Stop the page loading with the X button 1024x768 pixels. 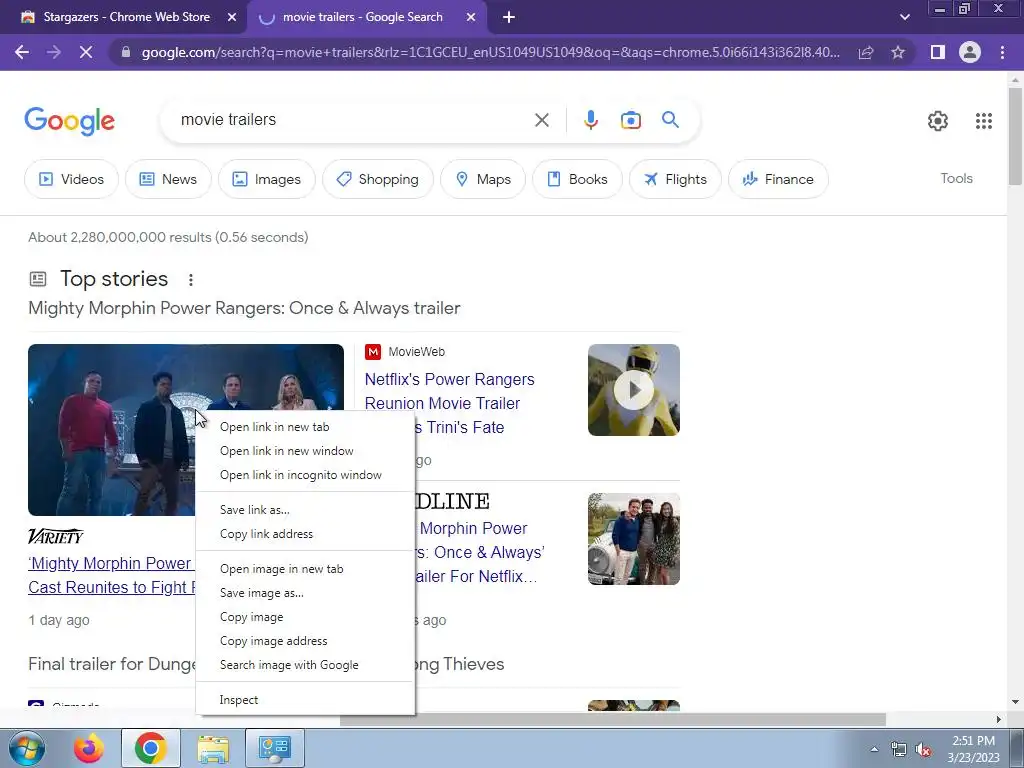click(86, 52)
